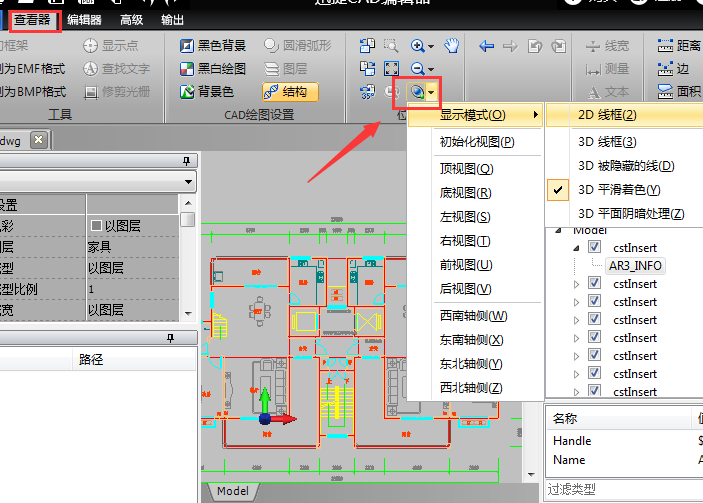703x503 pixels.
Task: Open the background color picker
Action: click(x=186, y=92)
